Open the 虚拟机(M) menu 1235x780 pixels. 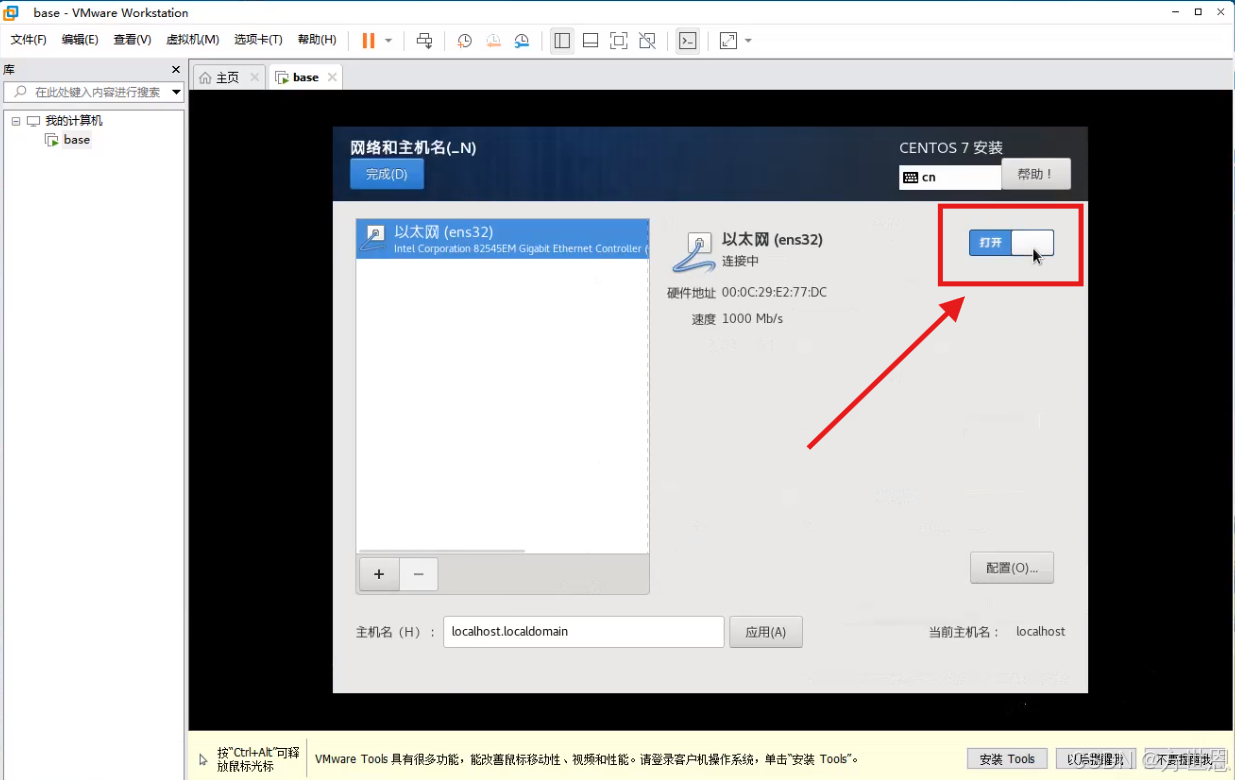192,40
